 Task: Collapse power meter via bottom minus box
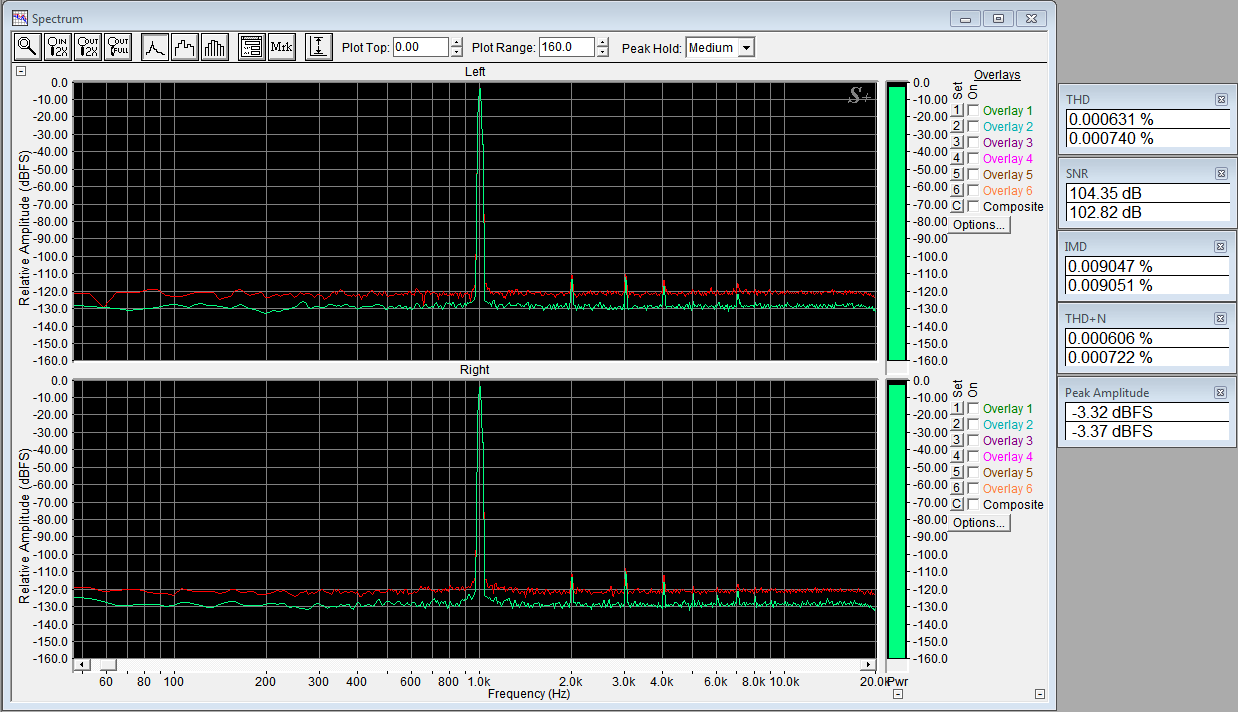coord(897,694)
